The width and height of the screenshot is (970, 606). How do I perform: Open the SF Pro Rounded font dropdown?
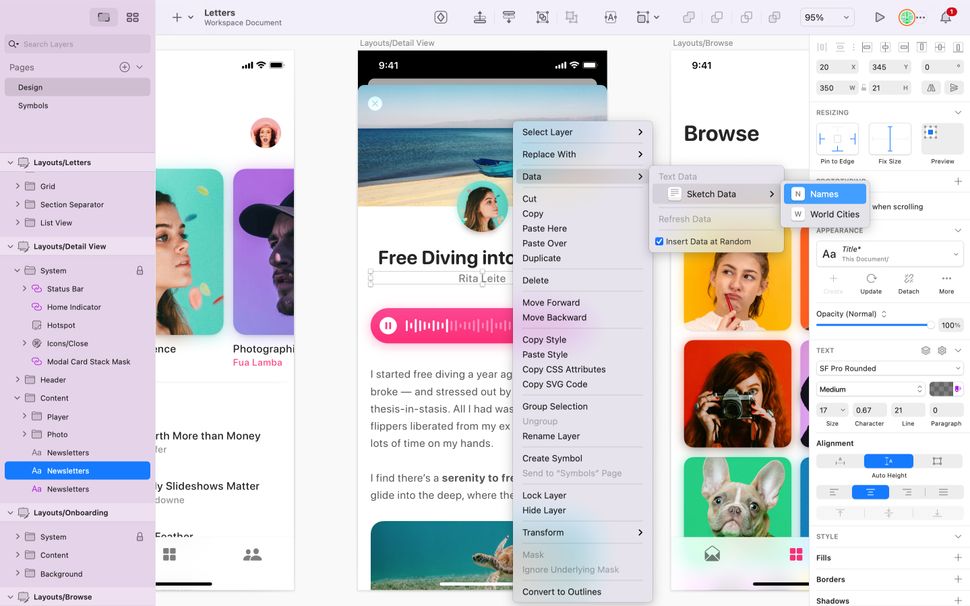coord(890,367)
